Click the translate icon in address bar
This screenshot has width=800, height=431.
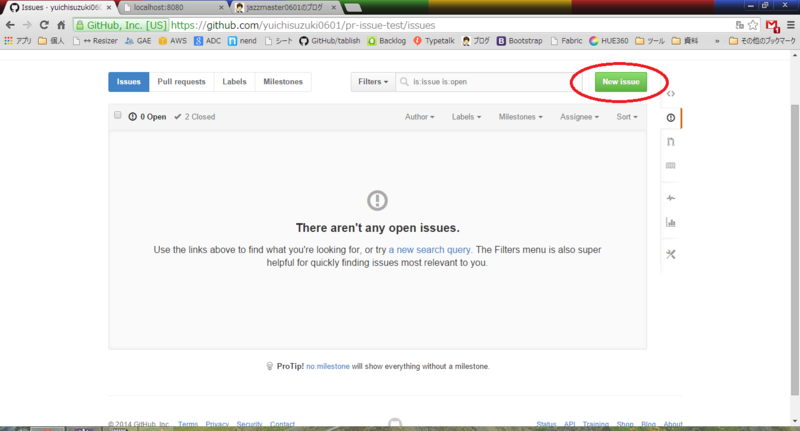(739, 25)
